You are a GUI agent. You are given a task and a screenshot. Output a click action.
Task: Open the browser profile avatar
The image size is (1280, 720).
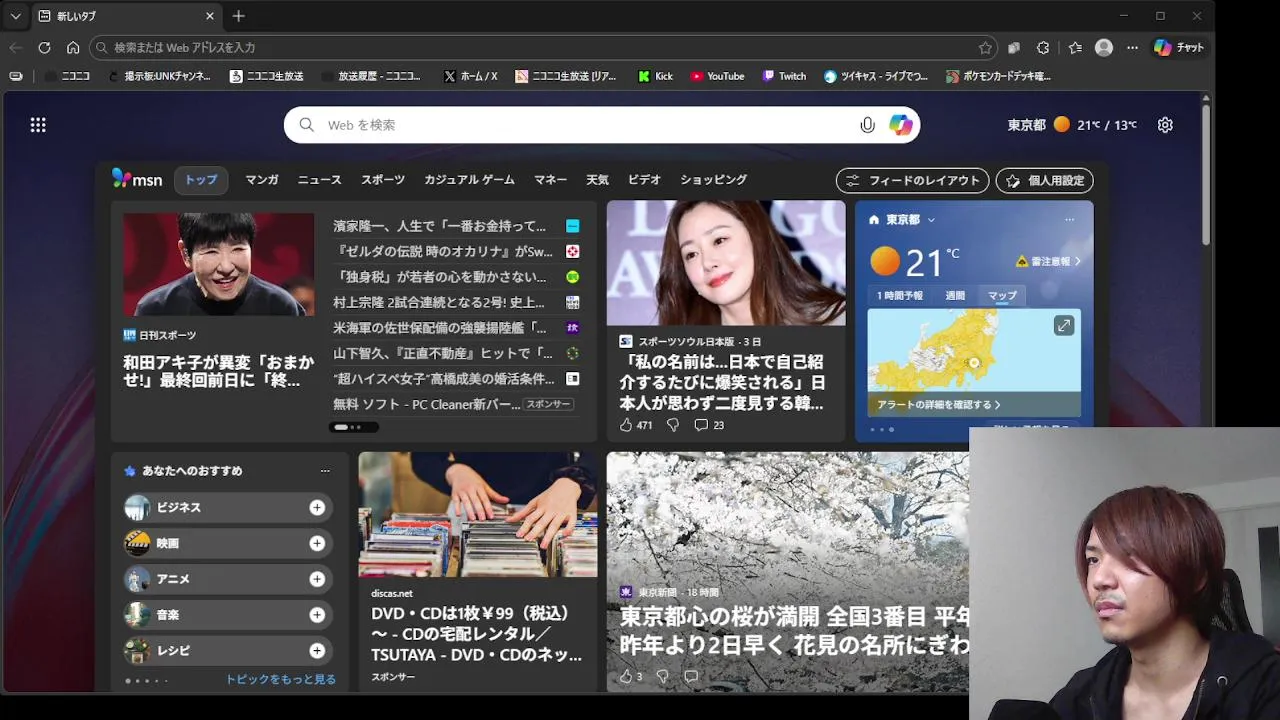point(1104,47)
